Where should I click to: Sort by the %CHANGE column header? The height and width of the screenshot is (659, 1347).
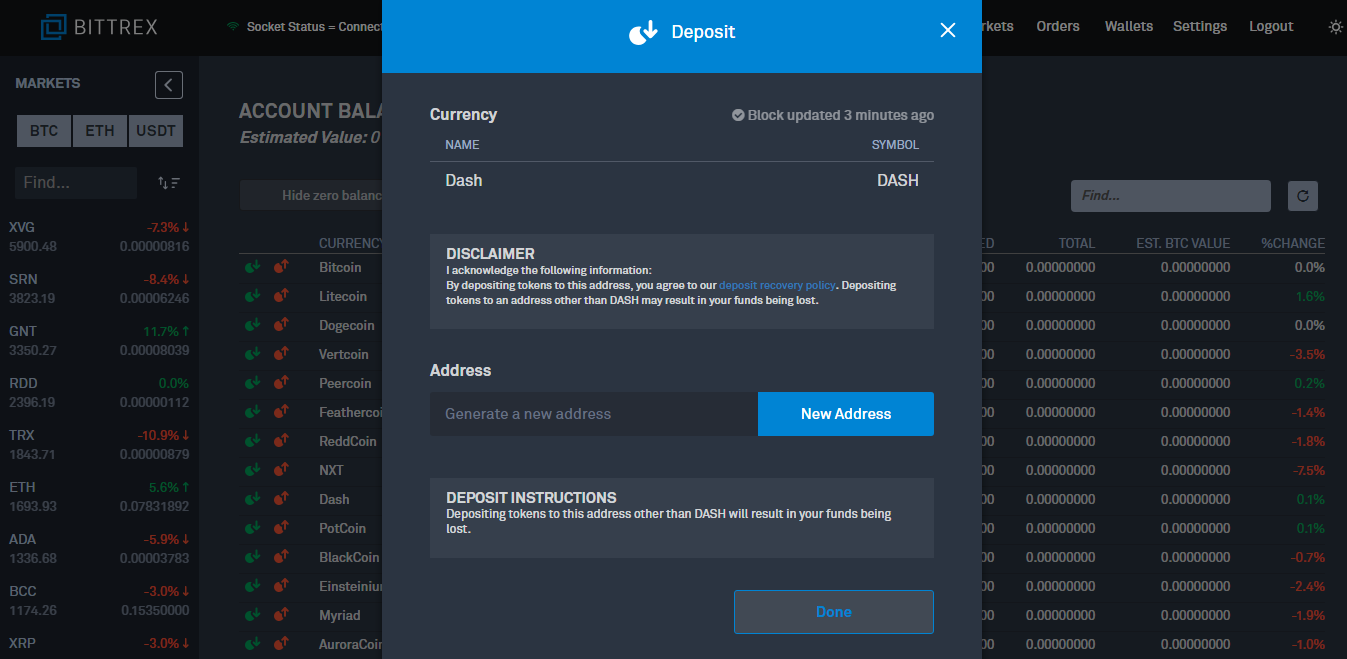pyautogui.click(x=1292, y=243)
